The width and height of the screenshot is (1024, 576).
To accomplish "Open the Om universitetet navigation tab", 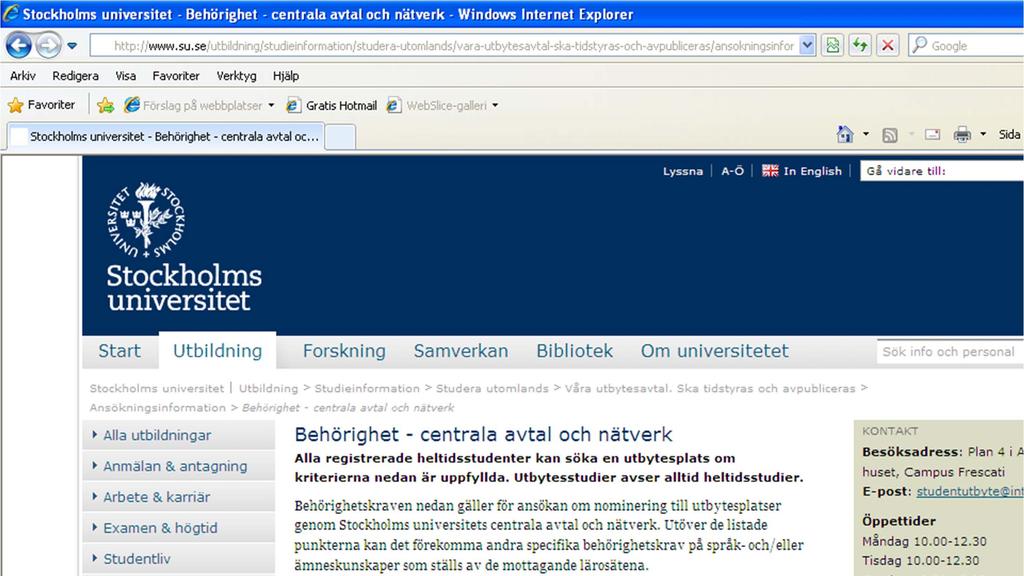I will (x=714, y=351).
